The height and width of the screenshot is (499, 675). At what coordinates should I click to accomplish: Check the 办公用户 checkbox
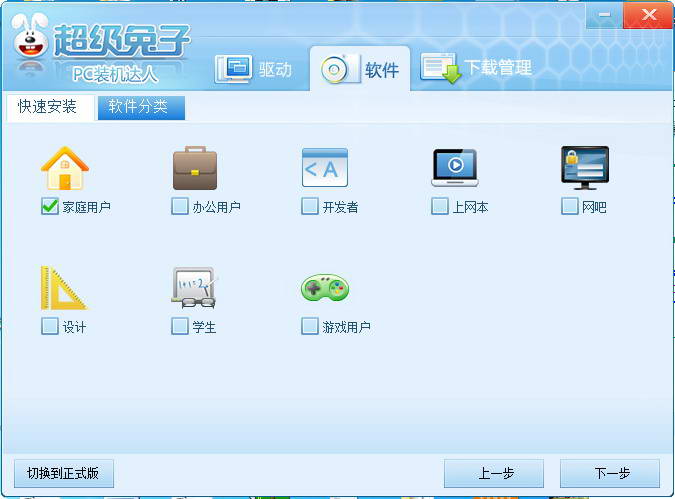[180, 206]
